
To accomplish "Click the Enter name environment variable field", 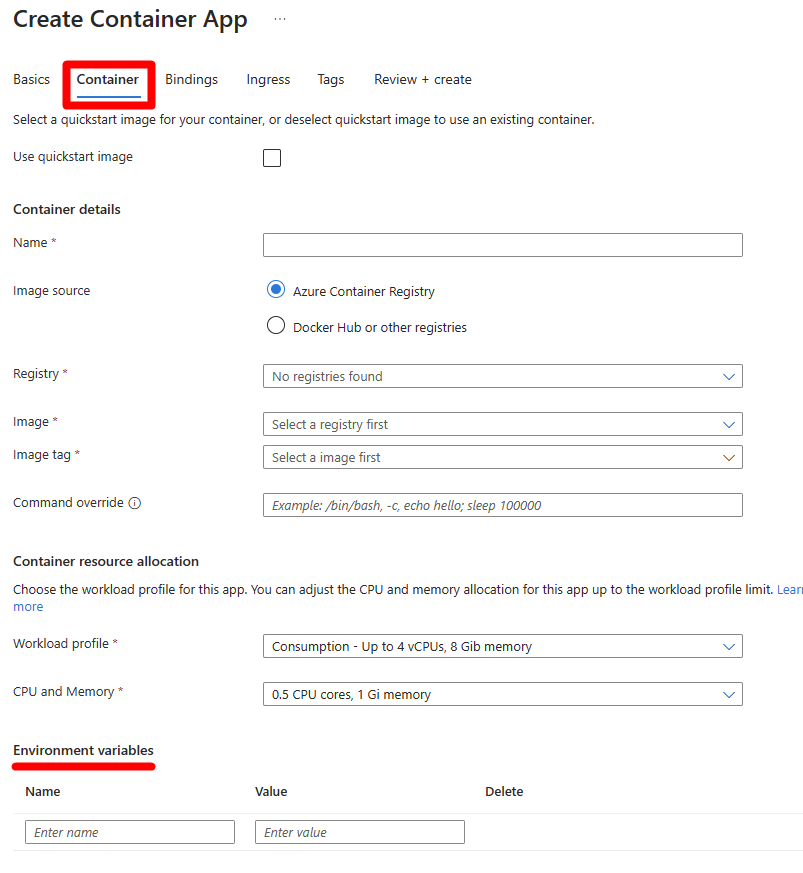I will (x=129, y=831).
